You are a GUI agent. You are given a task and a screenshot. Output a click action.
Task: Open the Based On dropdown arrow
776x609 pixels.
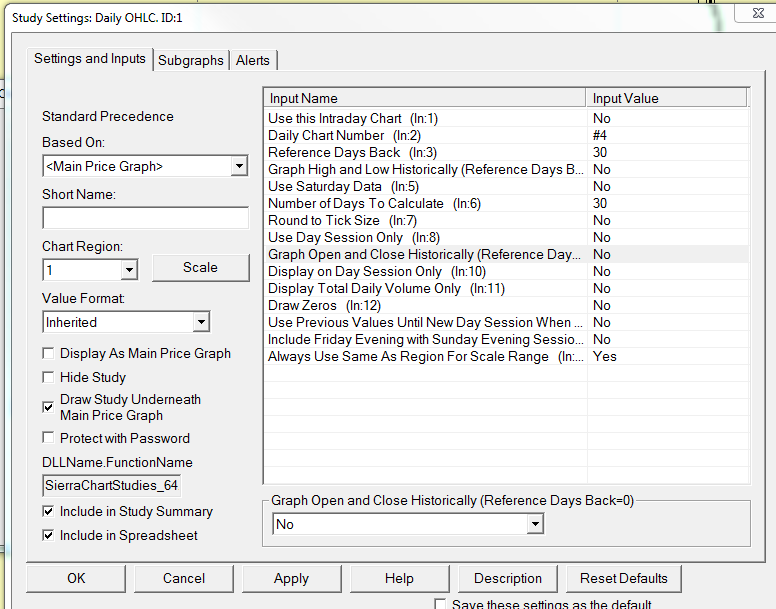[x=240, y=166]
